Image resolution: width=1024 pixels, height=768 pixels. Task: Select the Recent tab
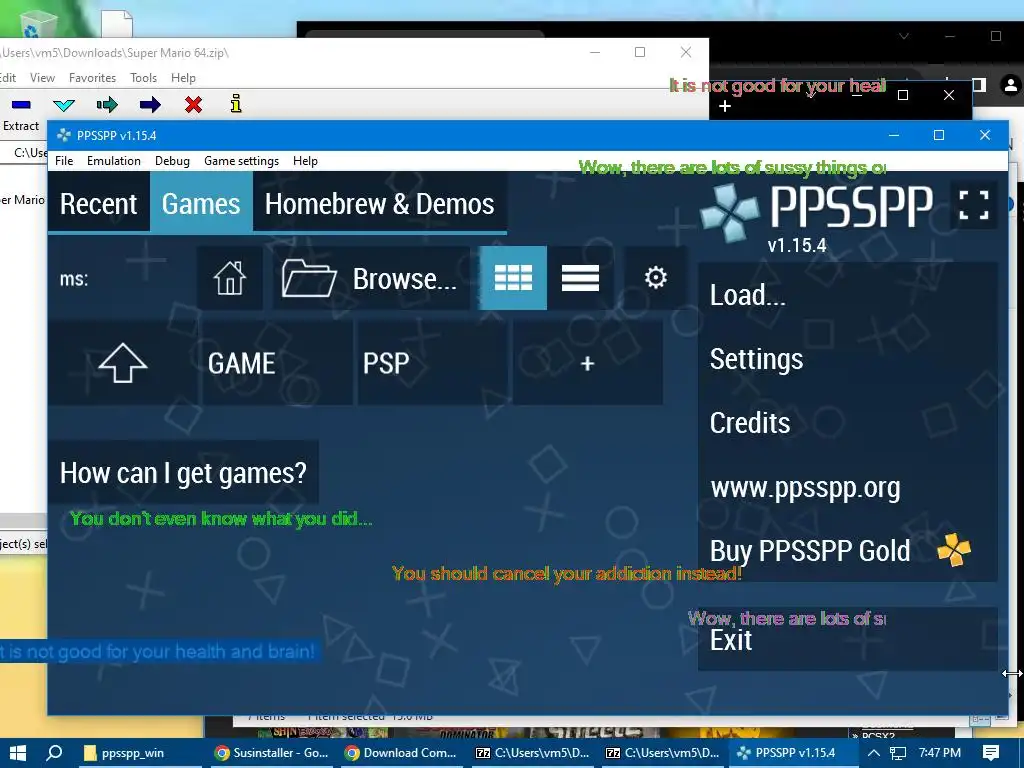tap(99, 204)
